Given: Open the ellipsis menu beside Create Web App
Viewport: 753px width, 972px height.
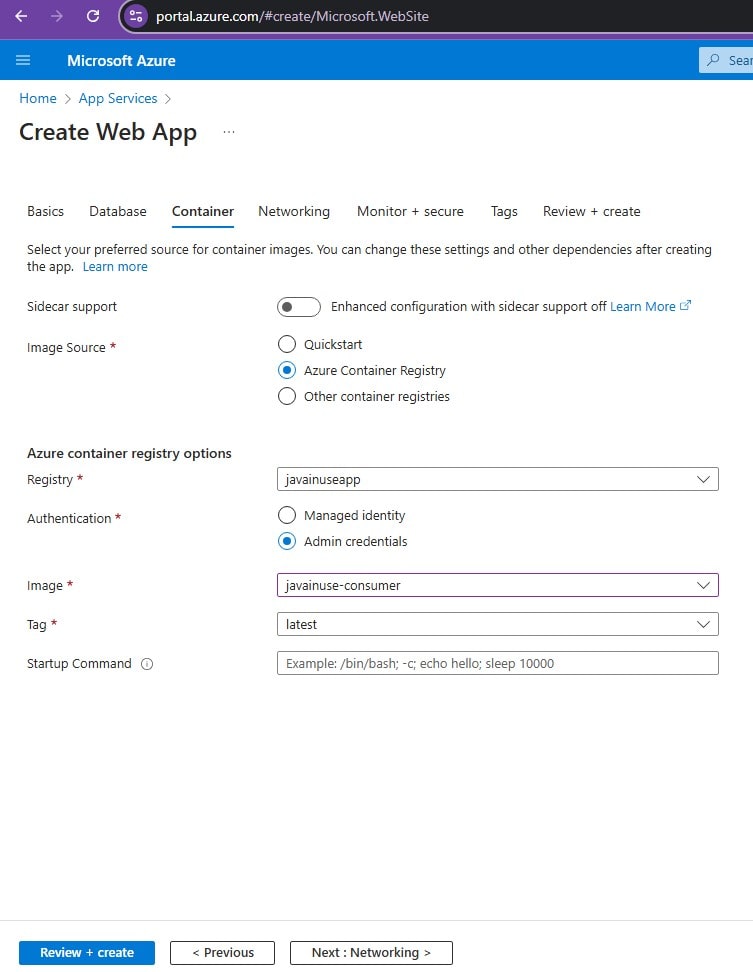Looking at the screenshot, I should 229,132.
